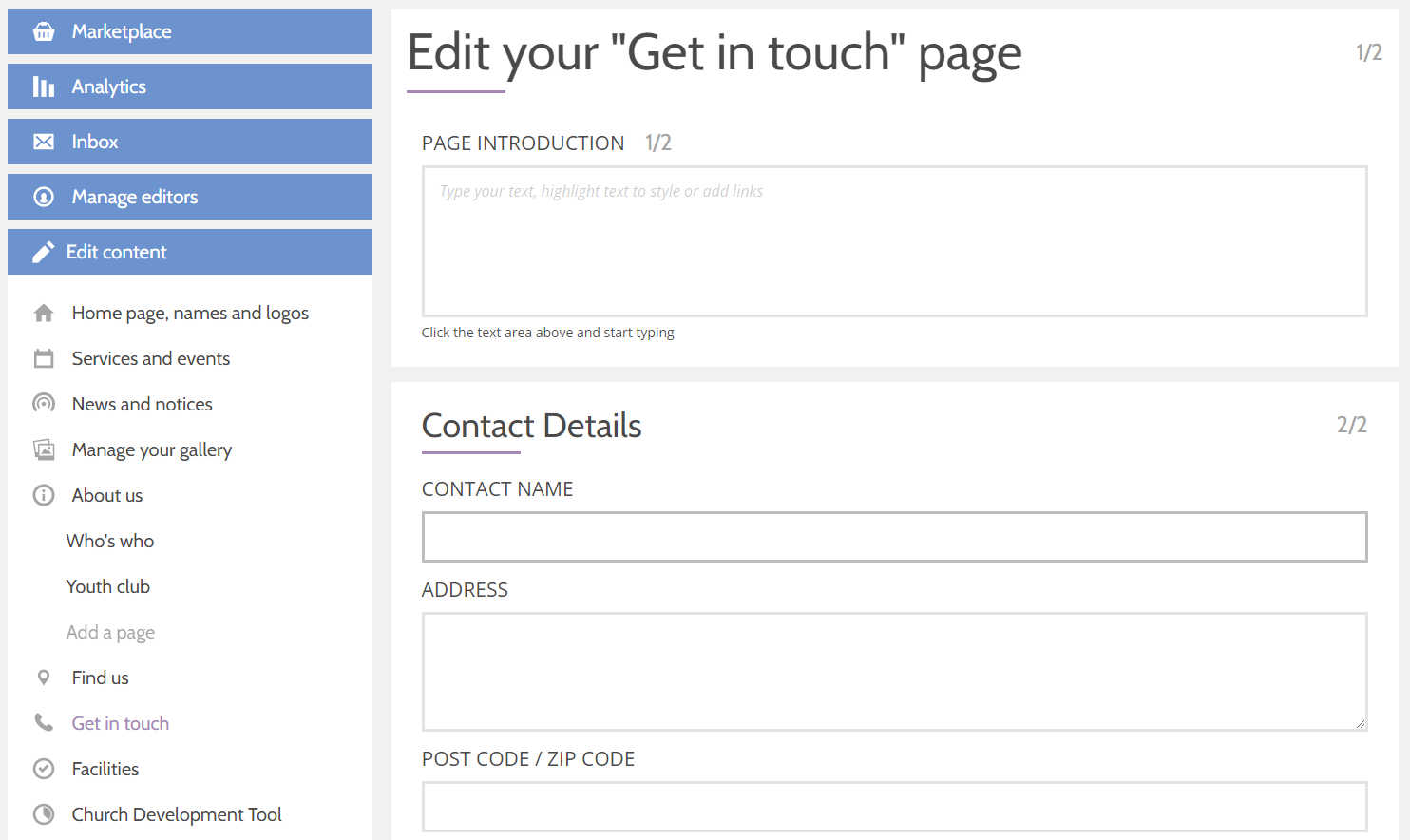Select Edit content menu
1410x840 pixels.
tap(190, 252)
